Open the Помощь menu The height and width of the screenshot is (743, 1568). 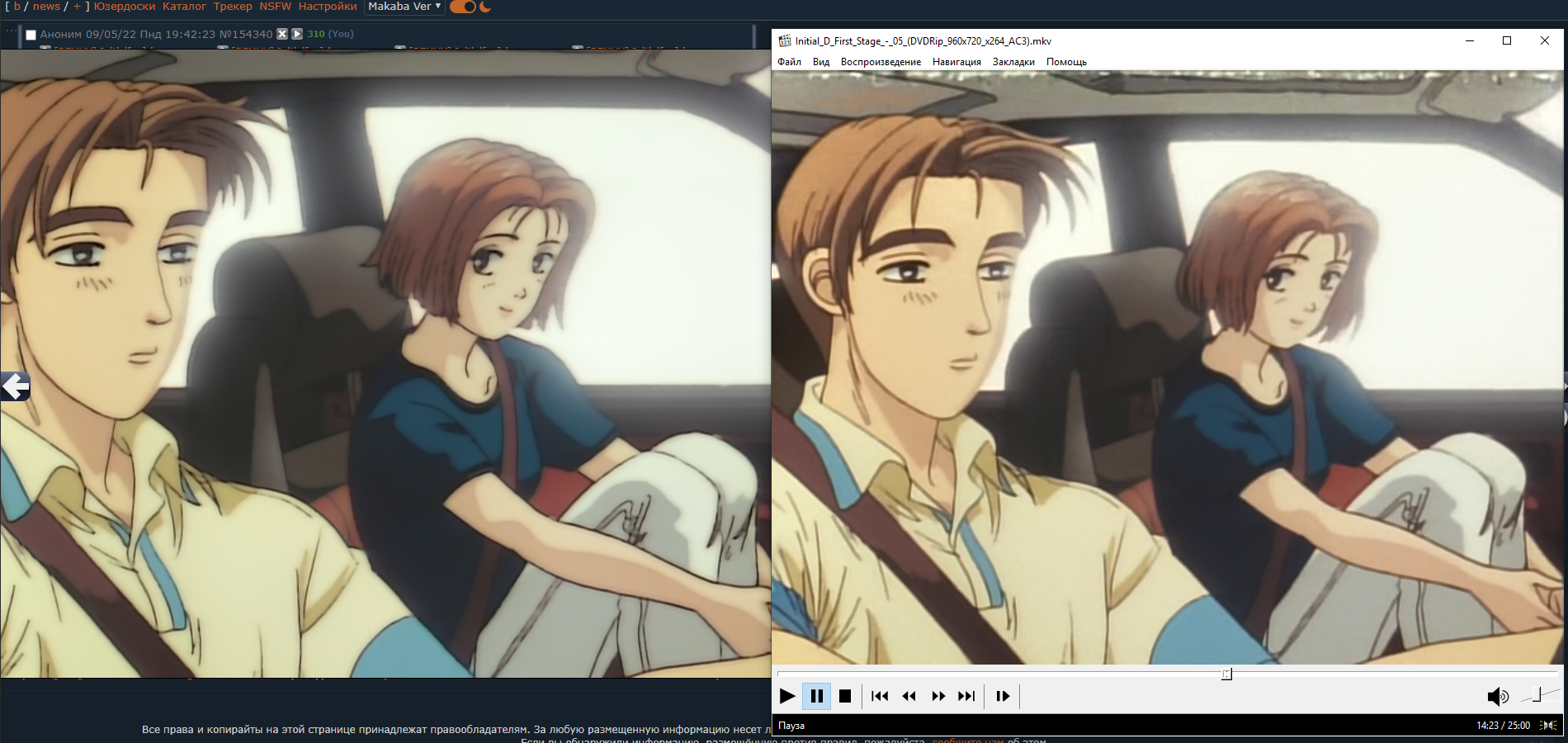pos(1066,62)
